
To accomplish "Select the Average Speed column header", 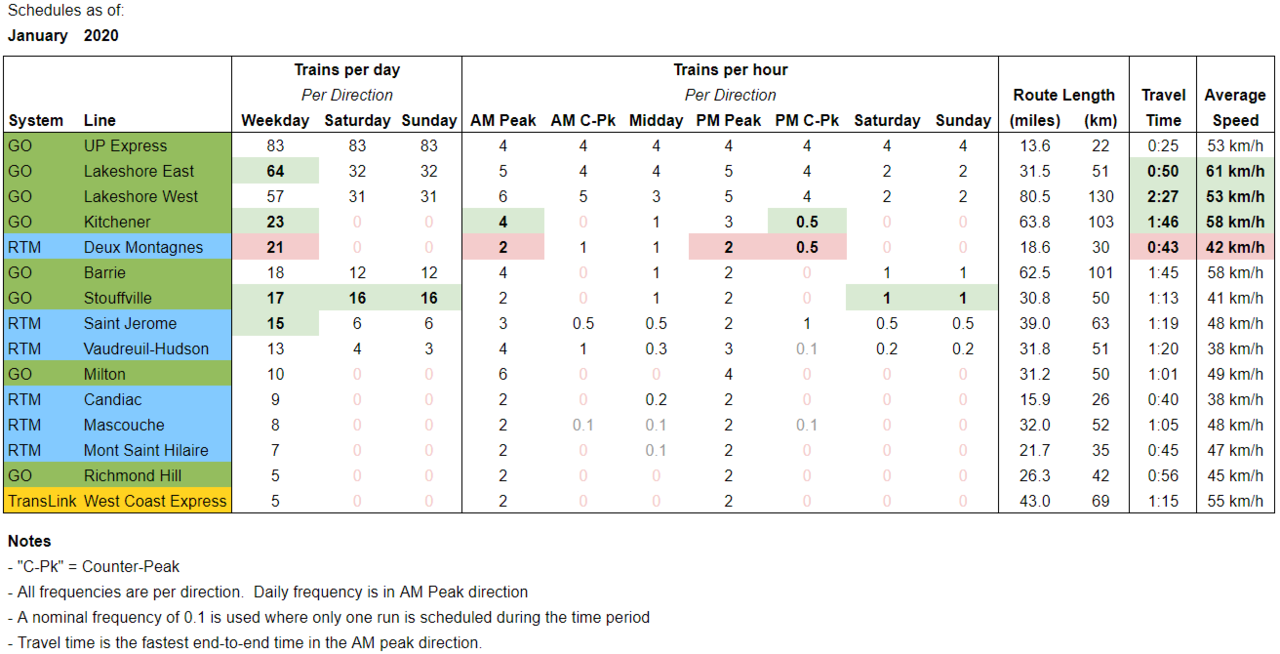I will 1235,107.
